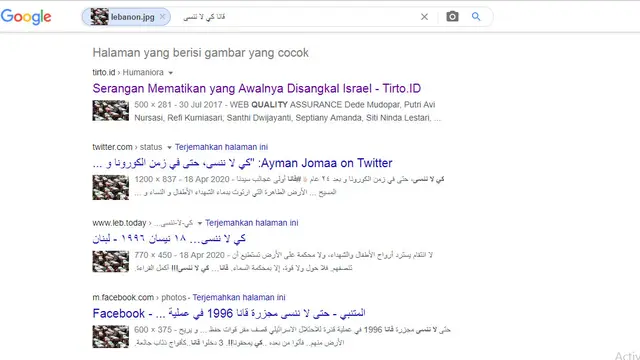640x360 pixels.
Task: Translate the twitter.com result page
Action: pyautogui.click(x=222, y=147)
